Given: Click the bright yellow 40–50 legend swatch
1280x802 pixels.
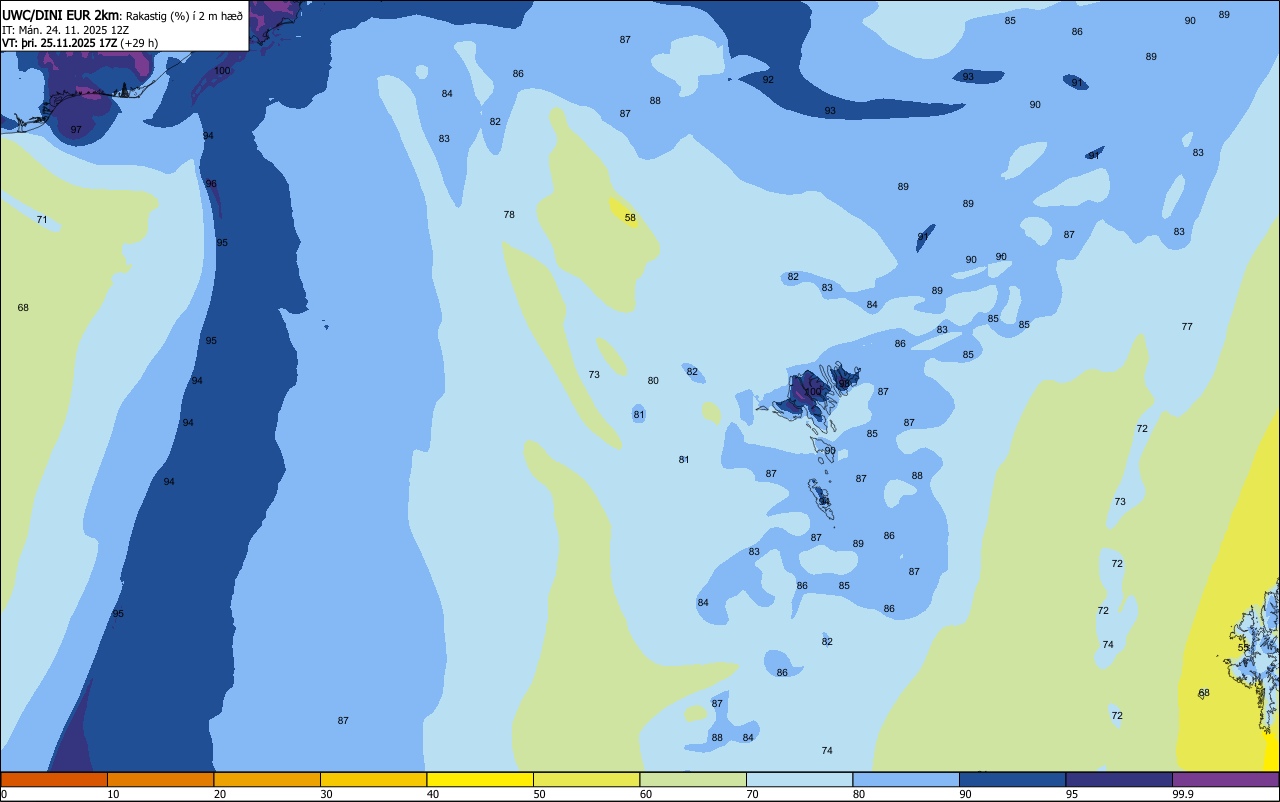Looking at the screenshot, I should click(480, 779).
